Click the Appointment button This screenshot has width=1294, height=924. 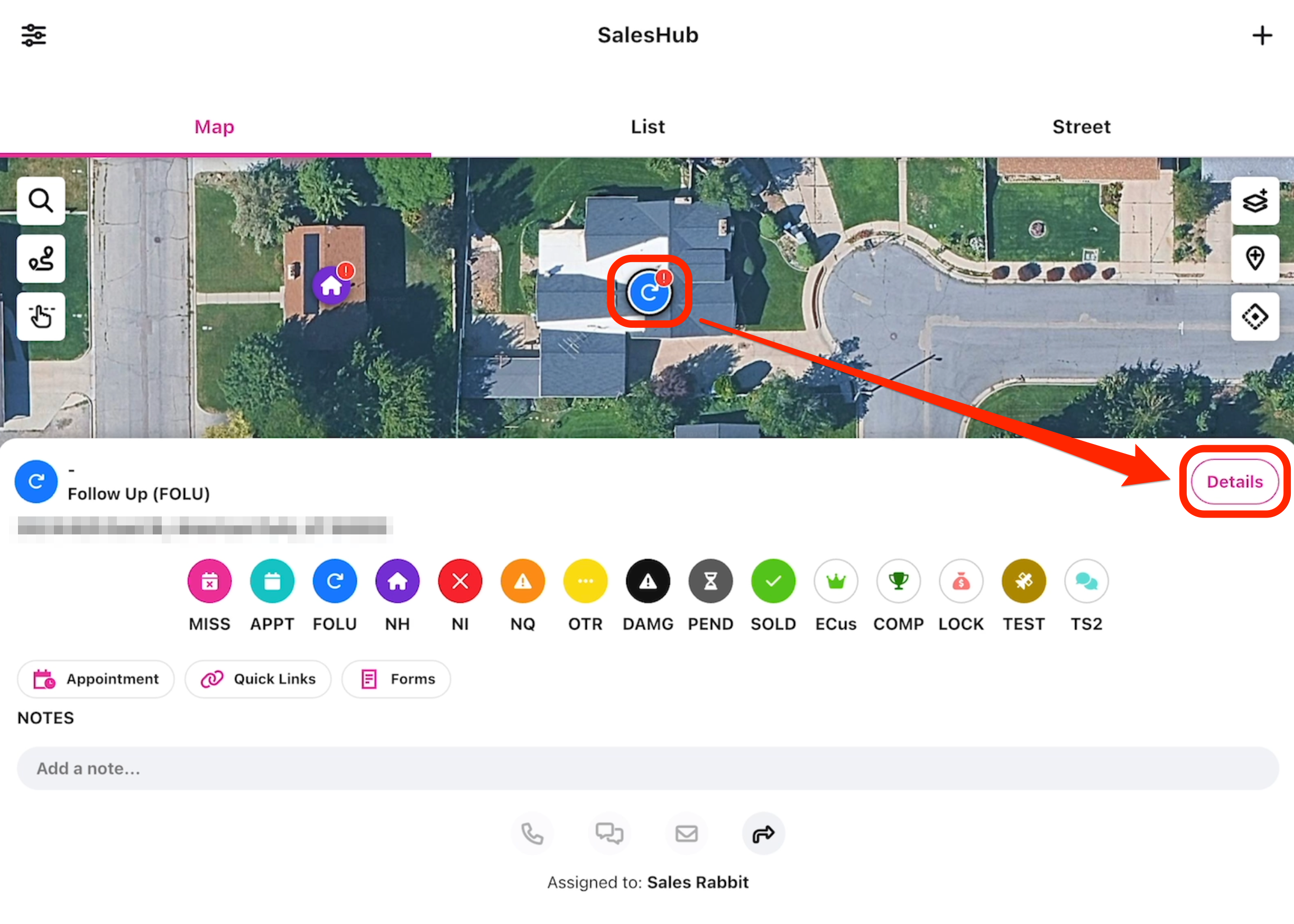[x=96, y=679]
